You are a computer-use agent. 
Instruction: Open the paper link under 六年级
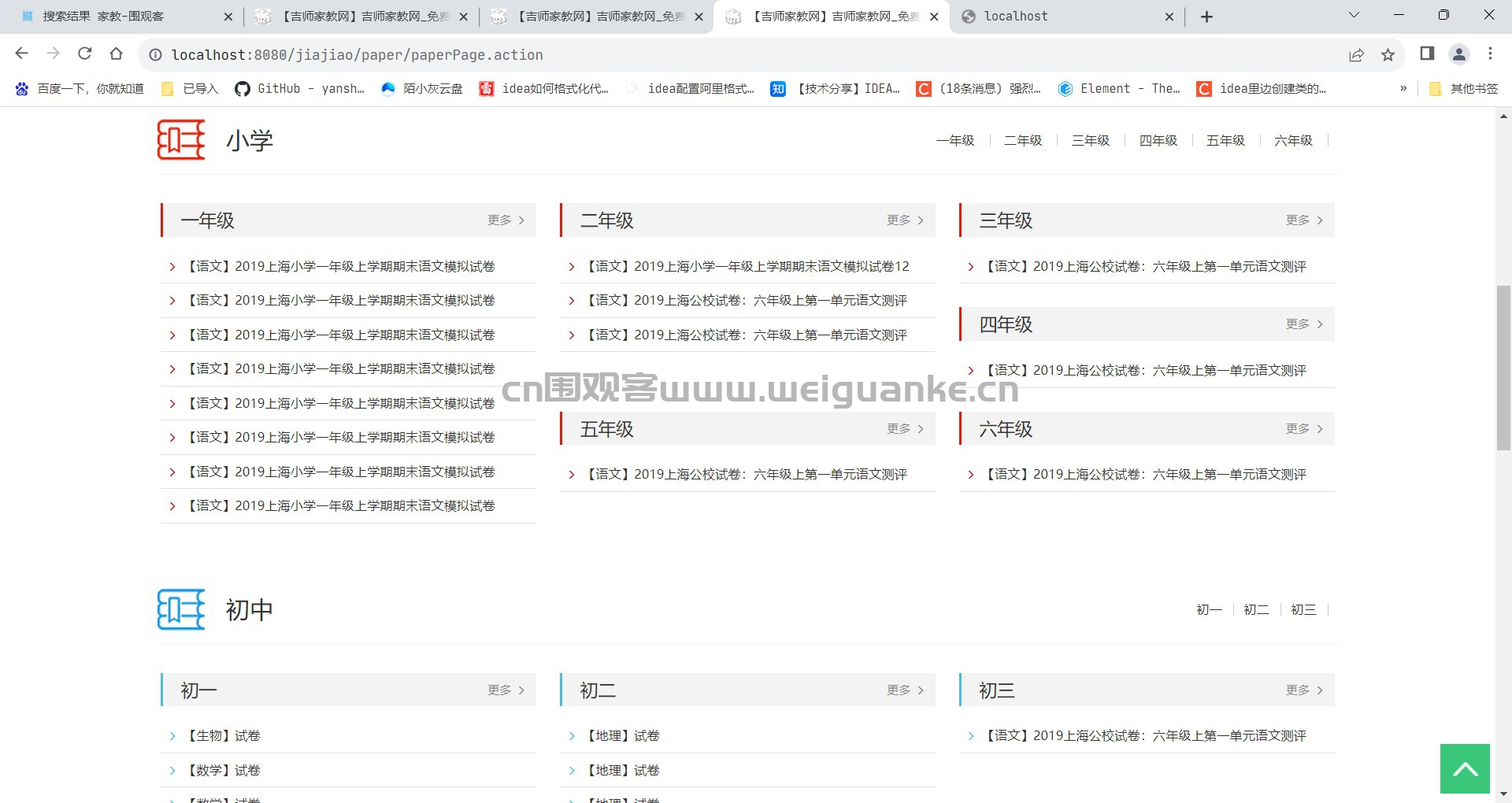tap(1146, 474)
